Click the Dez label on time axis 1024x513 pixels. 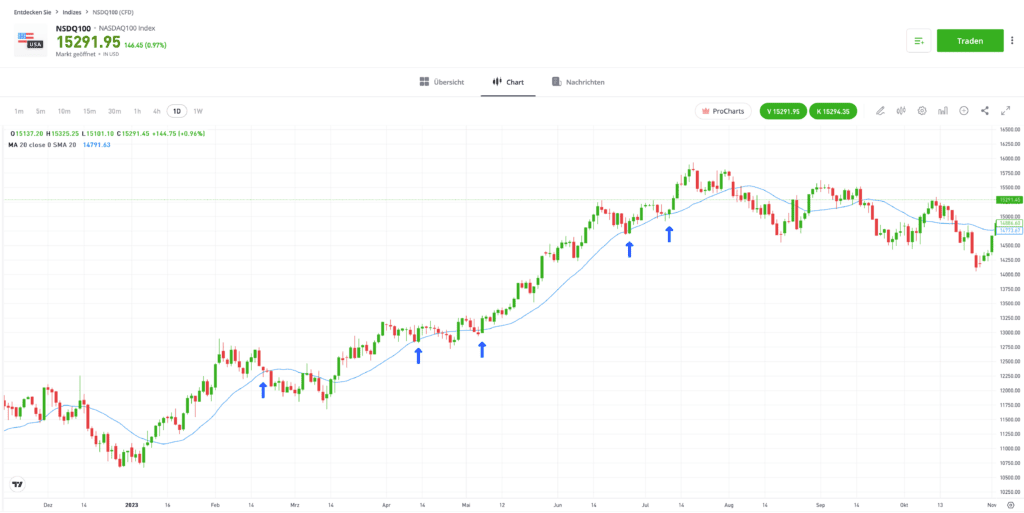pos(47,505)
